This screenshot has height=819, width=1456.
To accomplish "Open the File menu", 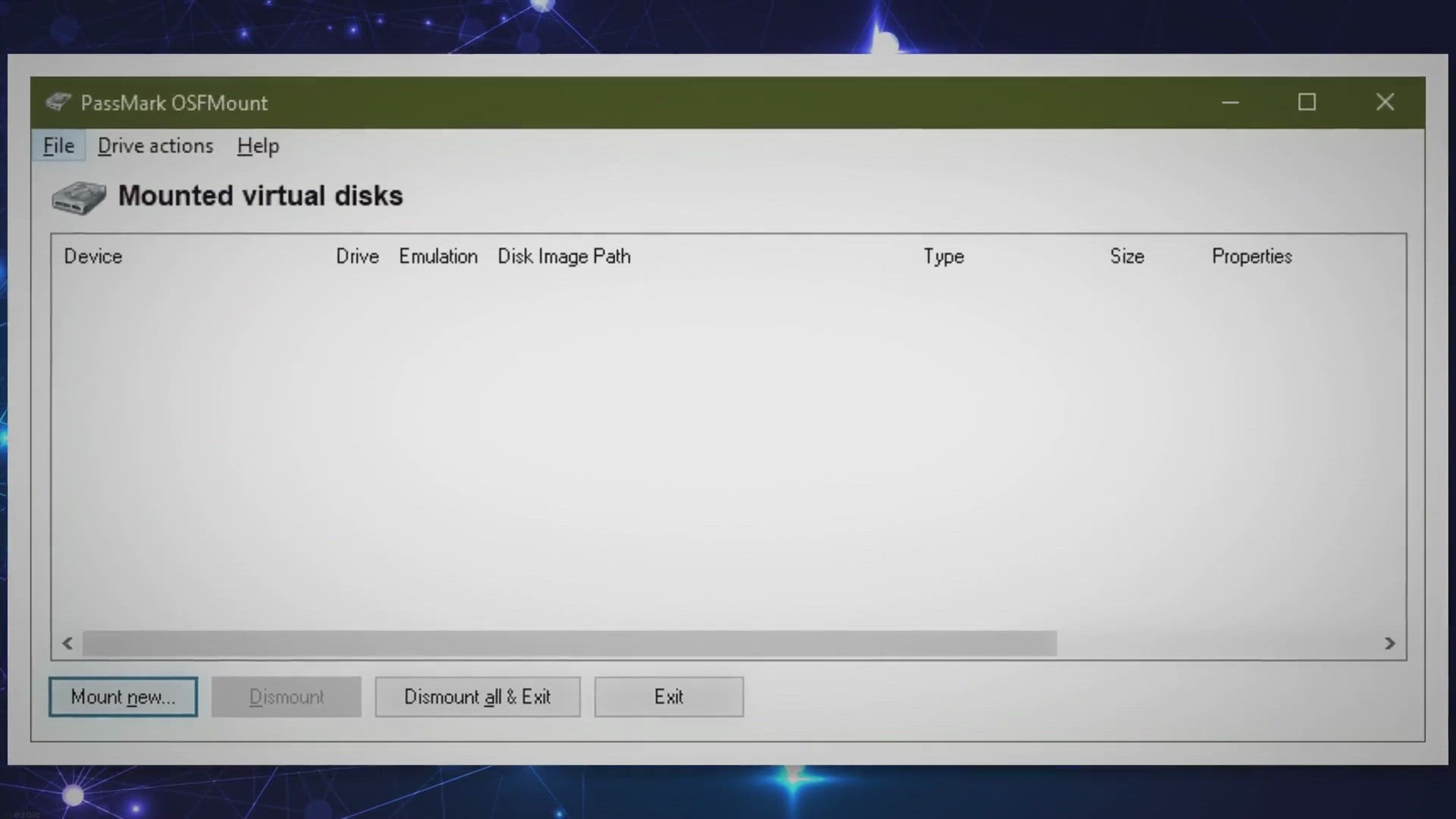I will (x=58, y=146).
